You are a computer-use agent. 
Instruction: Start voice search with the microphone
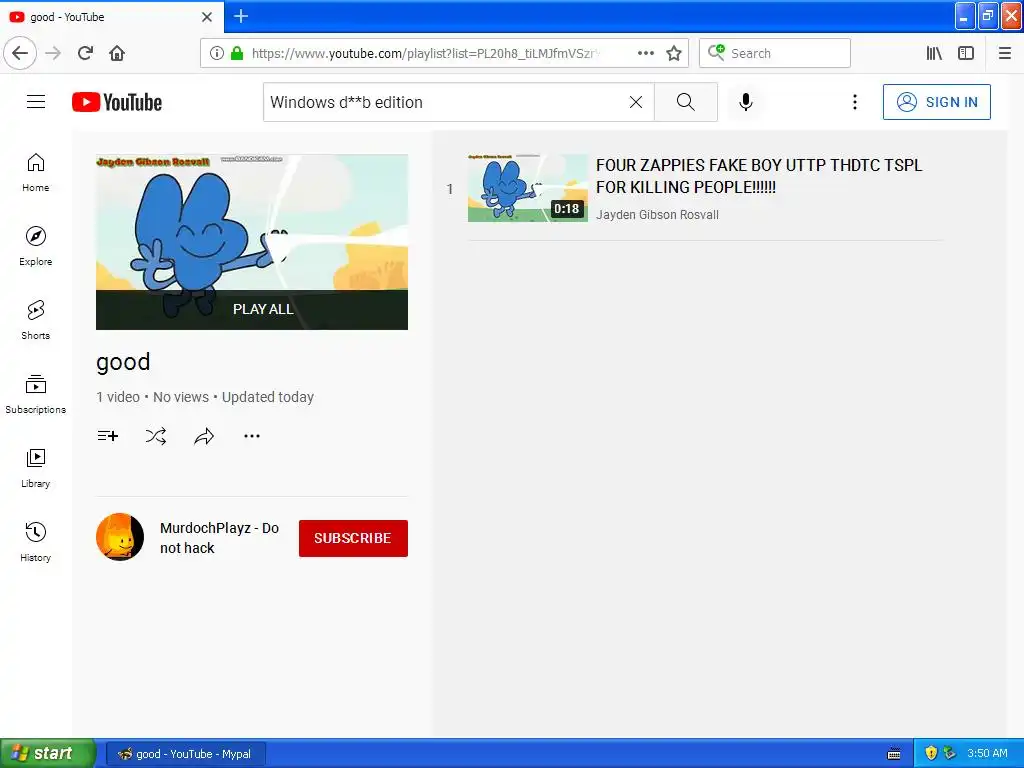pos(746,102)
